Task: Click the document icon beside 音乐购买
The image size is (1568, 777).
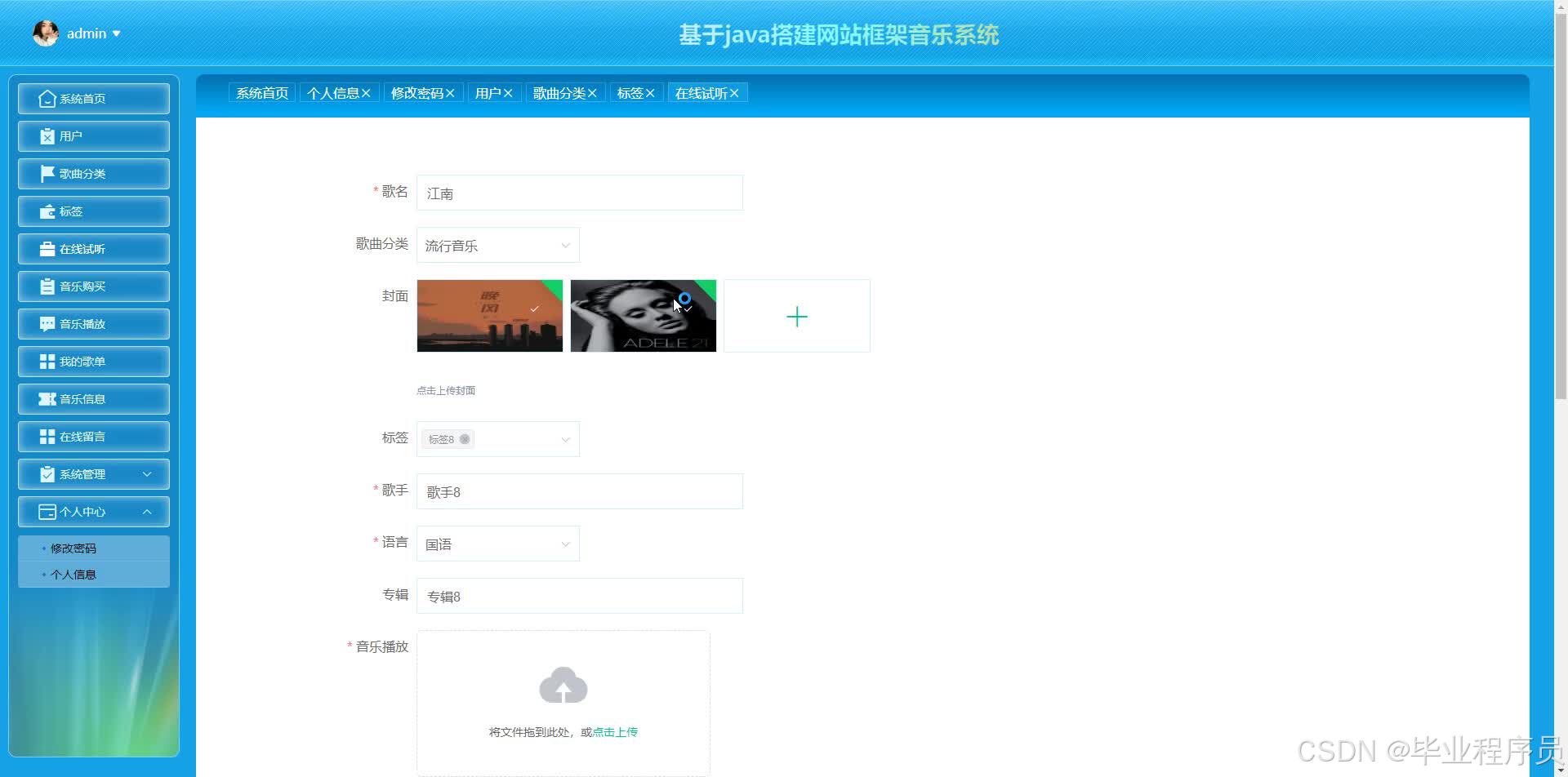Action: tap(47, 286)
